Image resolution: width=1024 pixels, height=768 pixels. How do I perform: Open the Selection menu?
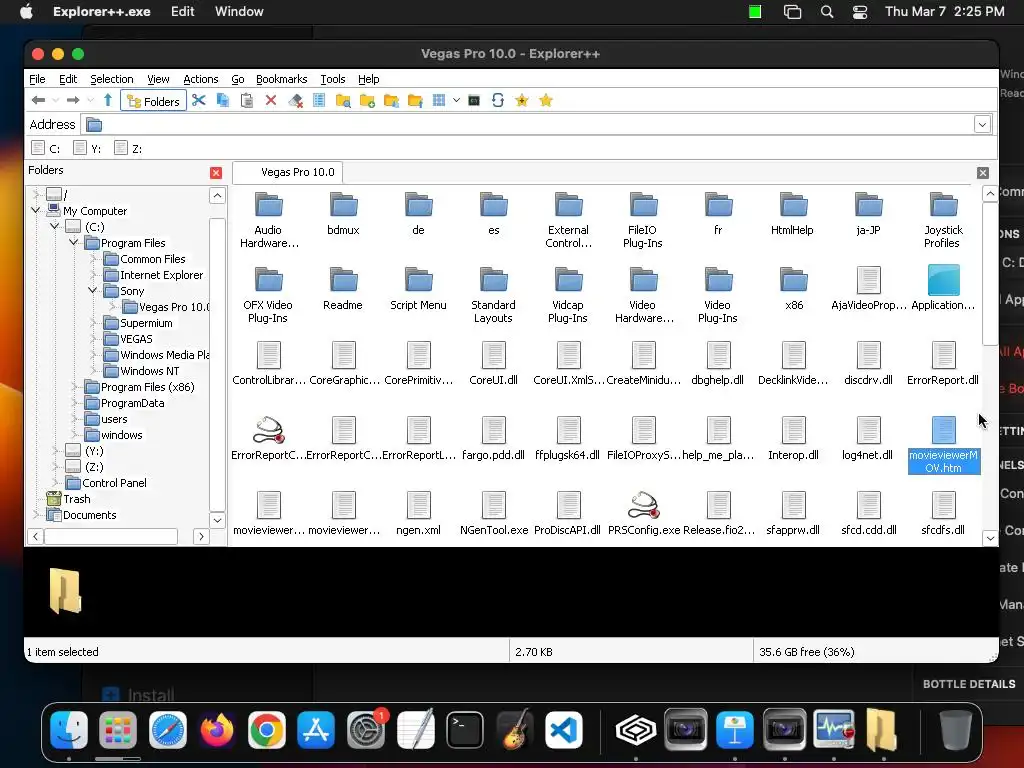tap(112, 79)
